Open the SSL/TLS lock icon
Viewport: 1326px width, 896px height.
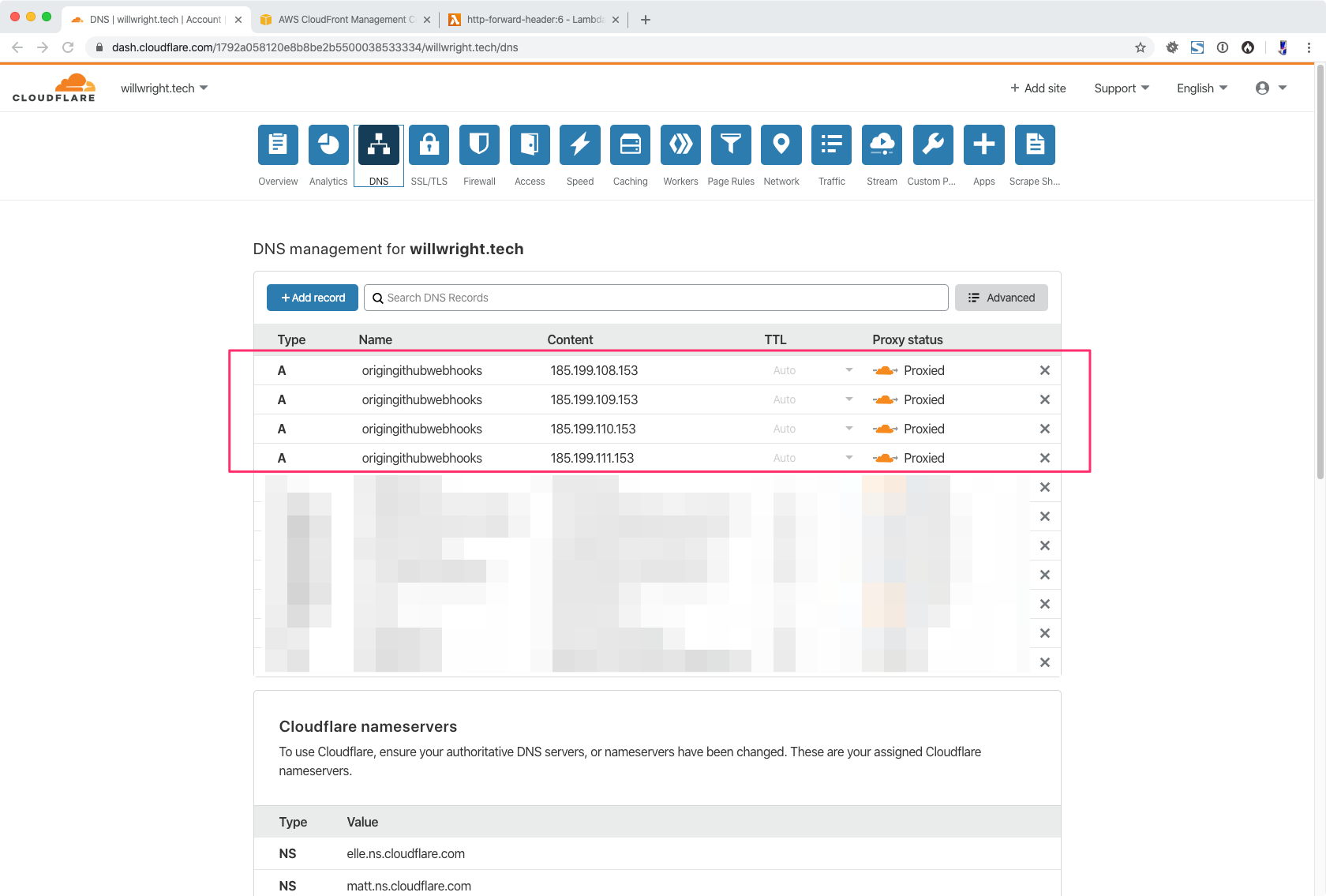[429, 144]
